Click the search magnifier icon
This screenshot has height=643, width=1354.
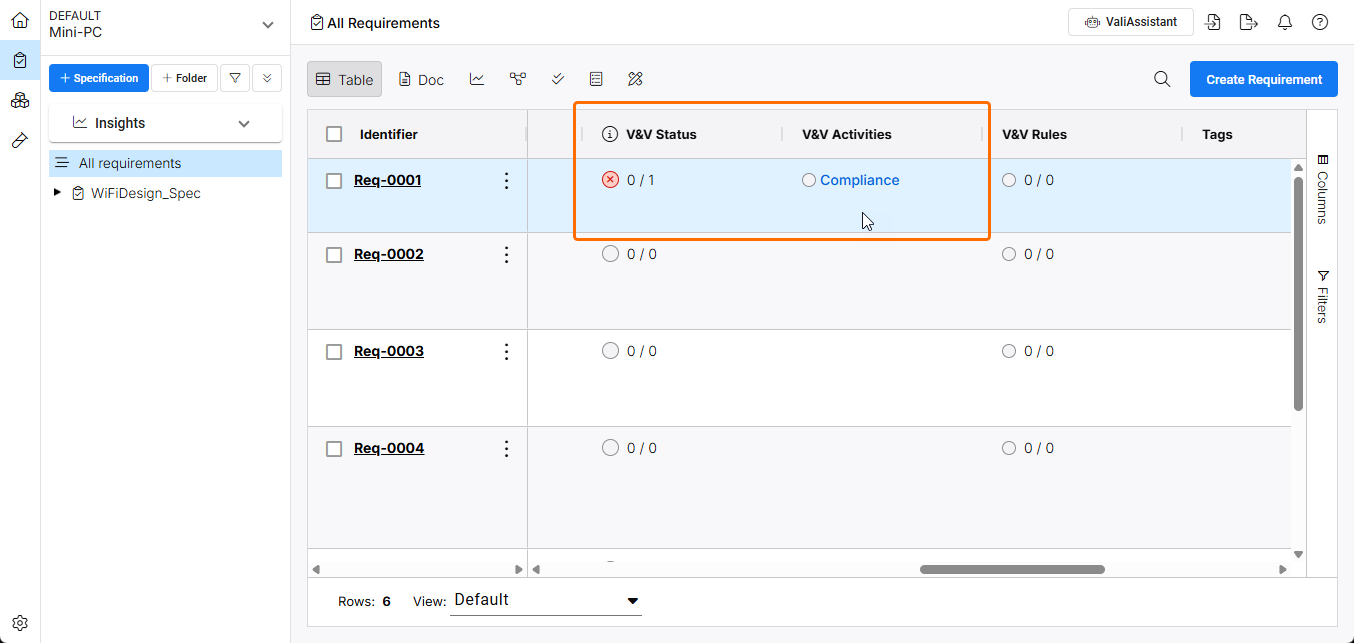coord(1162,79)
